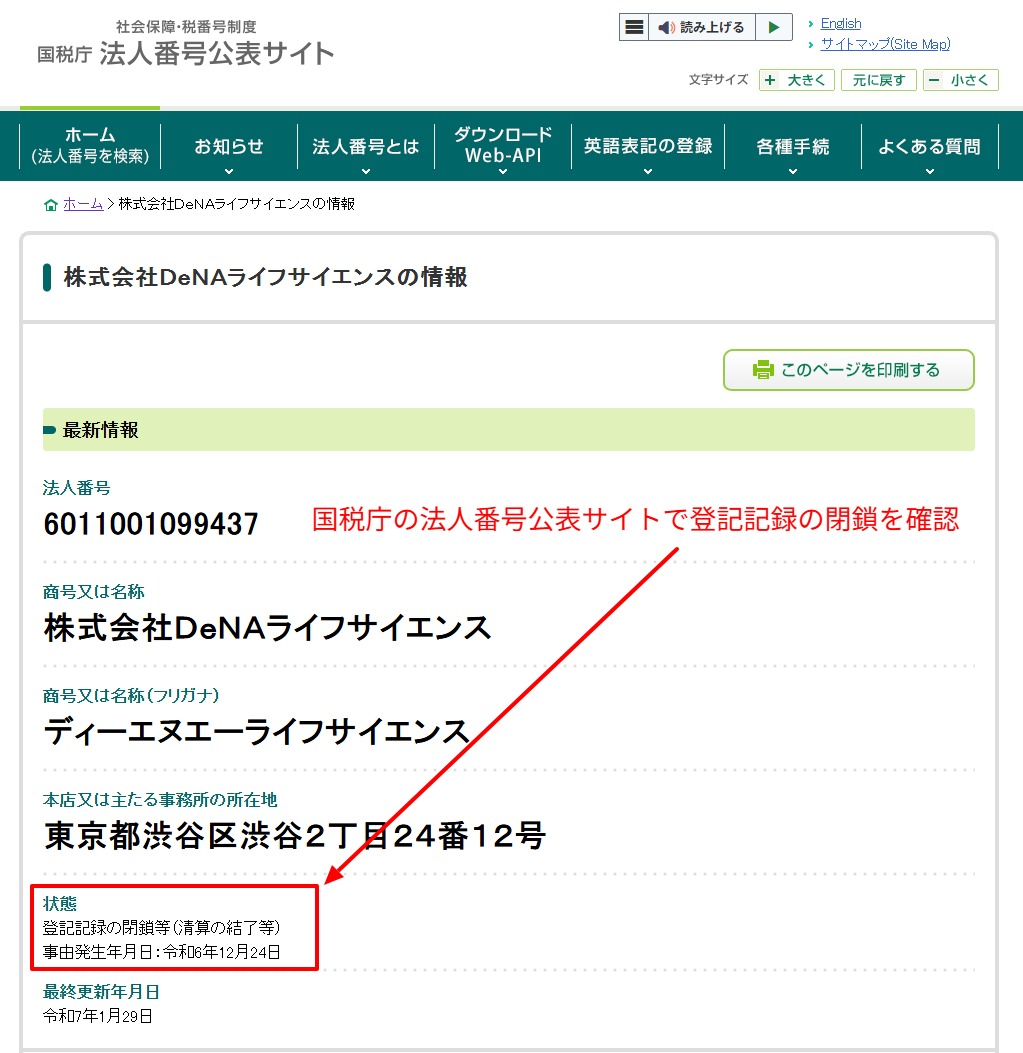
Task: Click the printer icon on the print button
Action: click(763, 369)
